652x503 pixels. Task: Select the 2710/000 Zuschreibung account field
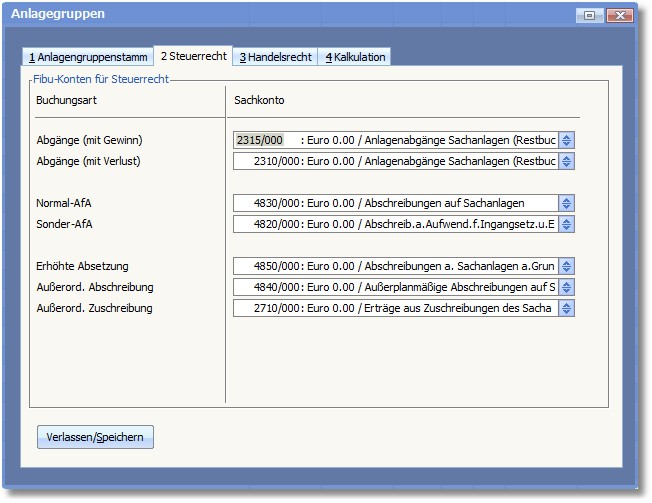(395, 308)
